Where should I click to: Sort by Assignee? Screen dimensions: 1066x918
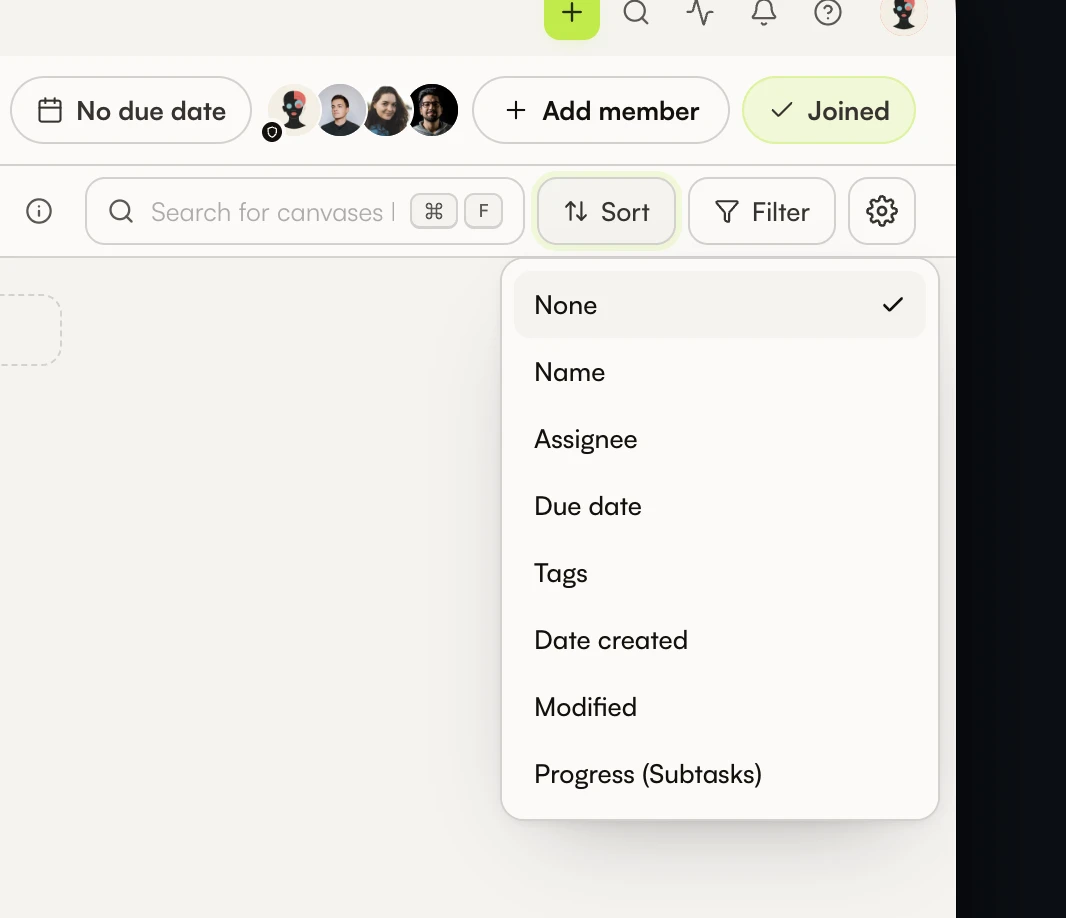coord(719,439)
